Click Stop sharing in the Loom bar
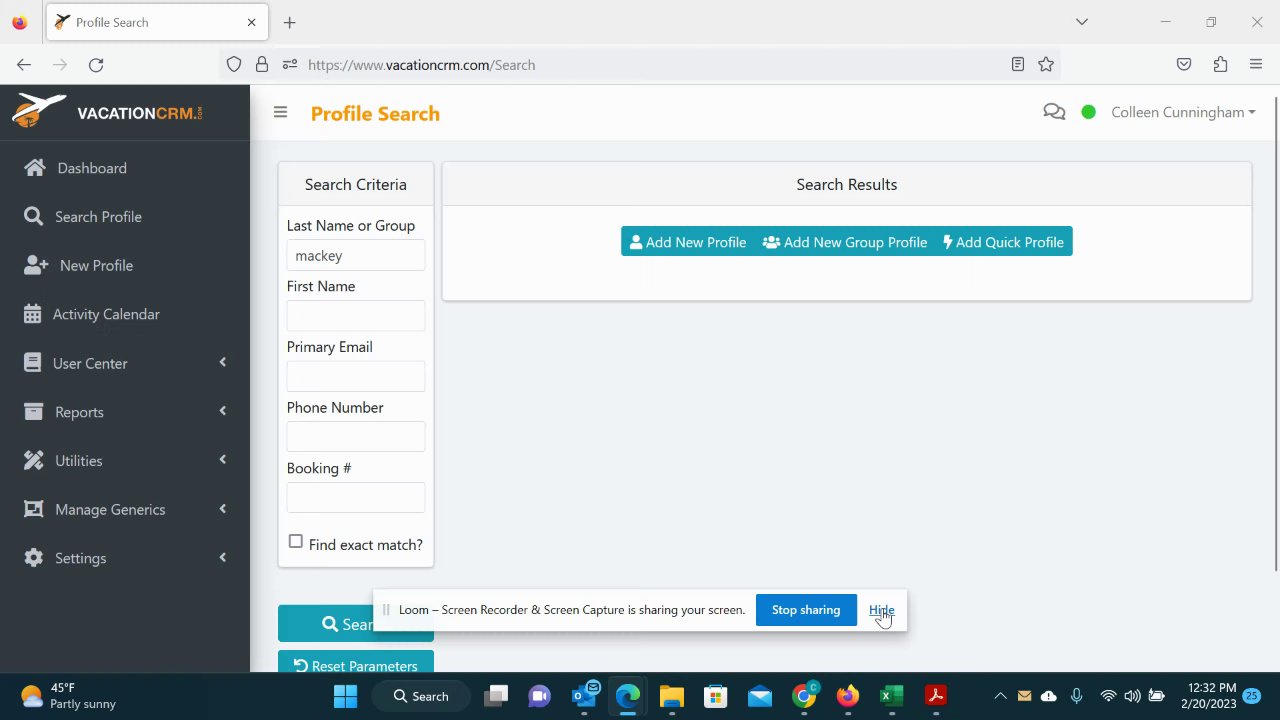1280x720 pixels. [806, 610]
